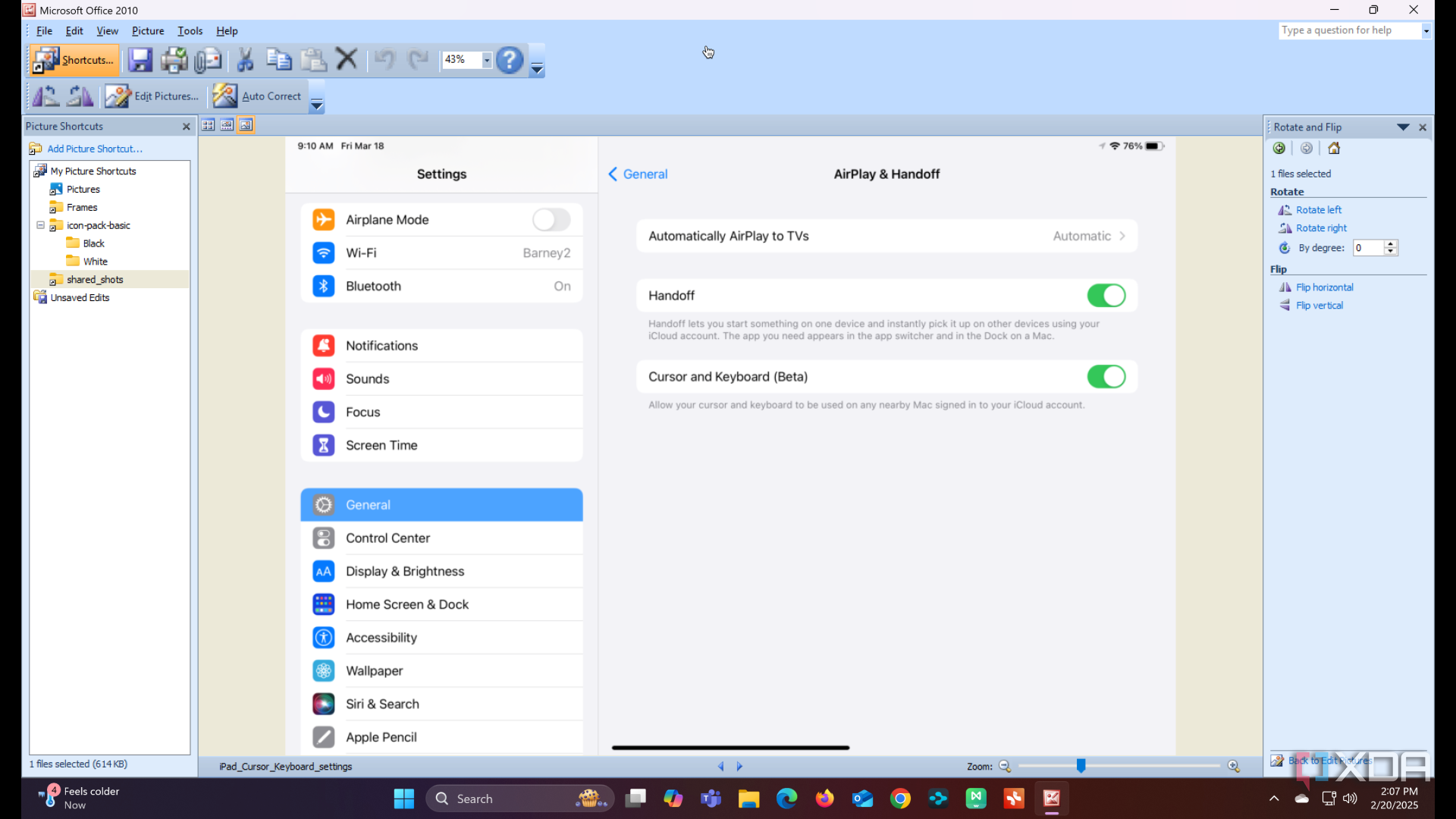The height and width of the screenshot is (819, 1456).
Task: Open the Help menu
Action: pos(227,31)
